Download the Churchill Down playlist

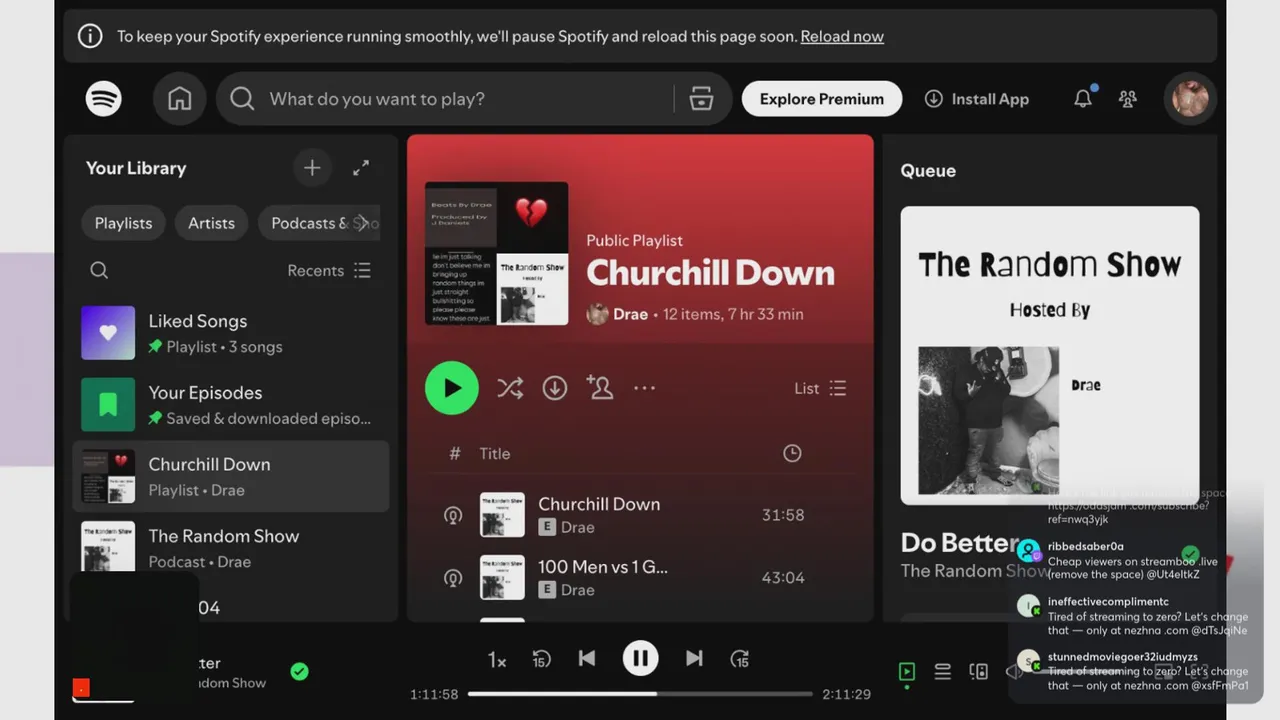[x=555, y=388]
